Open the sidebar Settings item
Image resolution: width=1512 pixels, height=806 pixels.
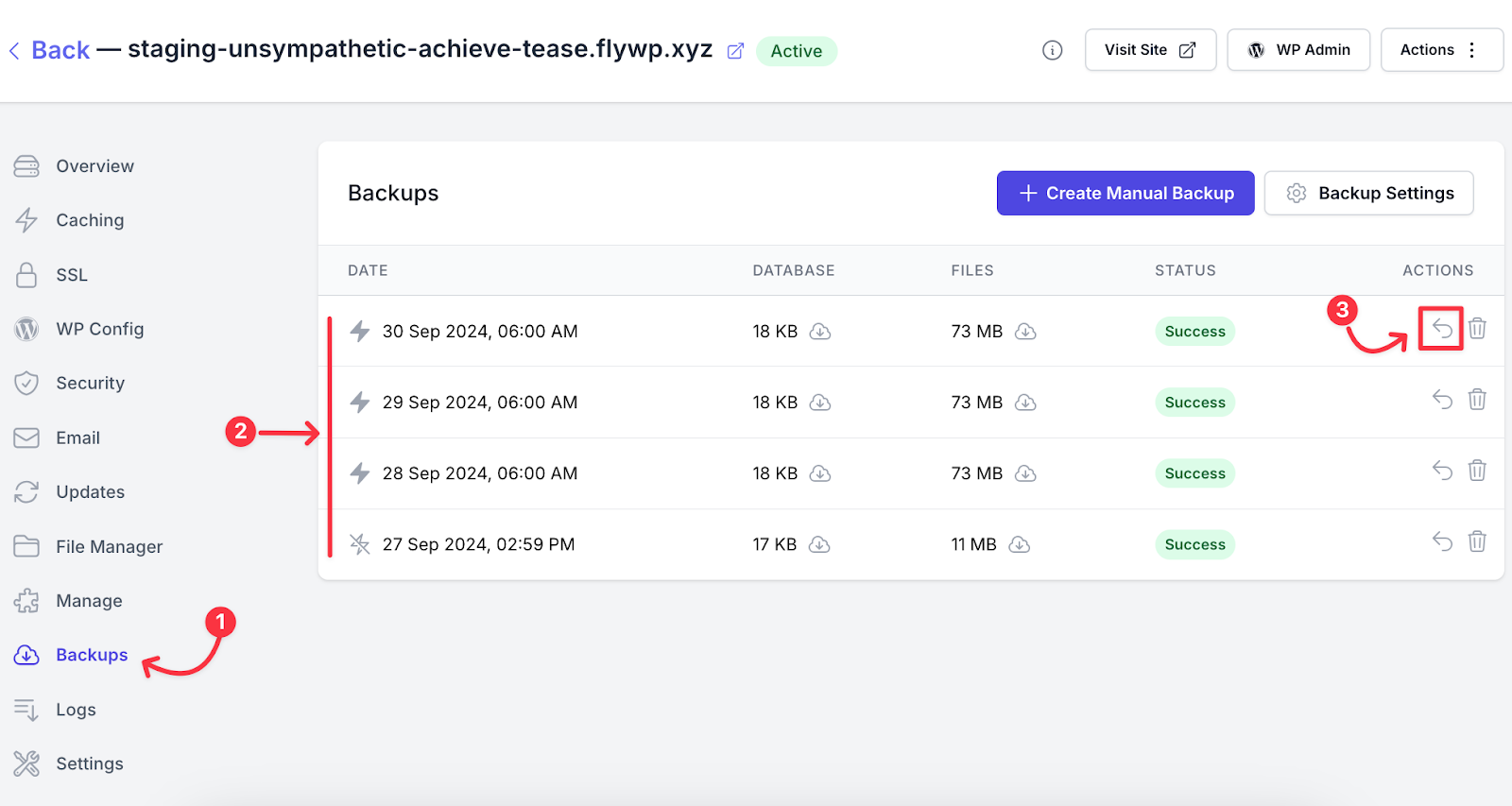click(x=90, y=763)
